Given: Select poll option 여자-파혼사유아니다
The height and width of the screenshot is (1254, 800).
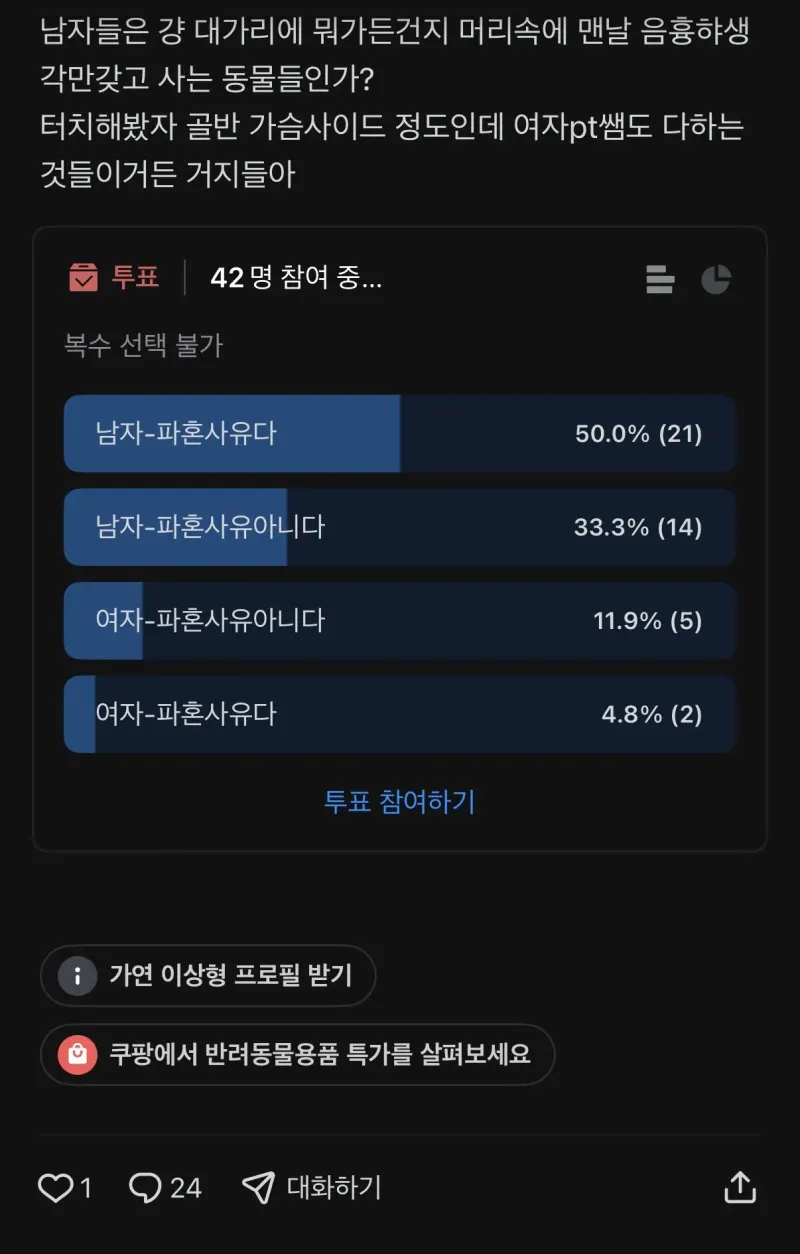Looking at the screenshot, I should pyautogui.click(x=400, y=621).
